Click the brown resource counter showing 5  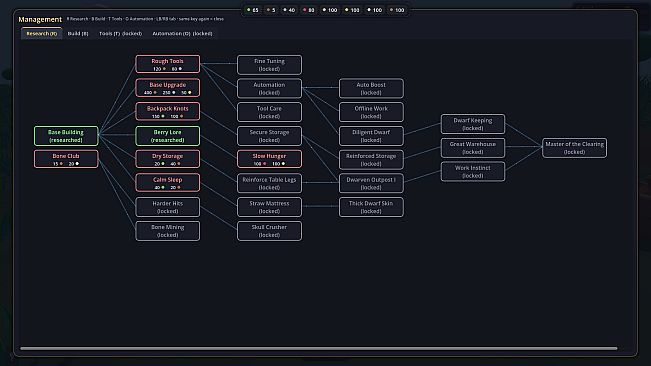tap(271, 10)
